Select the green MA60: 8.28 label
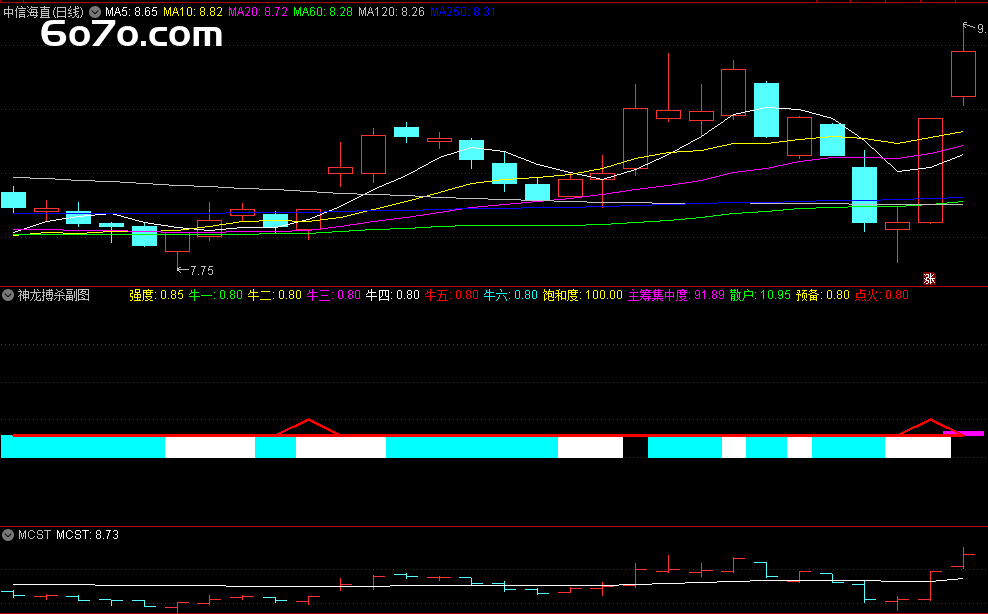Screen dimensions: 988x614 coord(323,12)
